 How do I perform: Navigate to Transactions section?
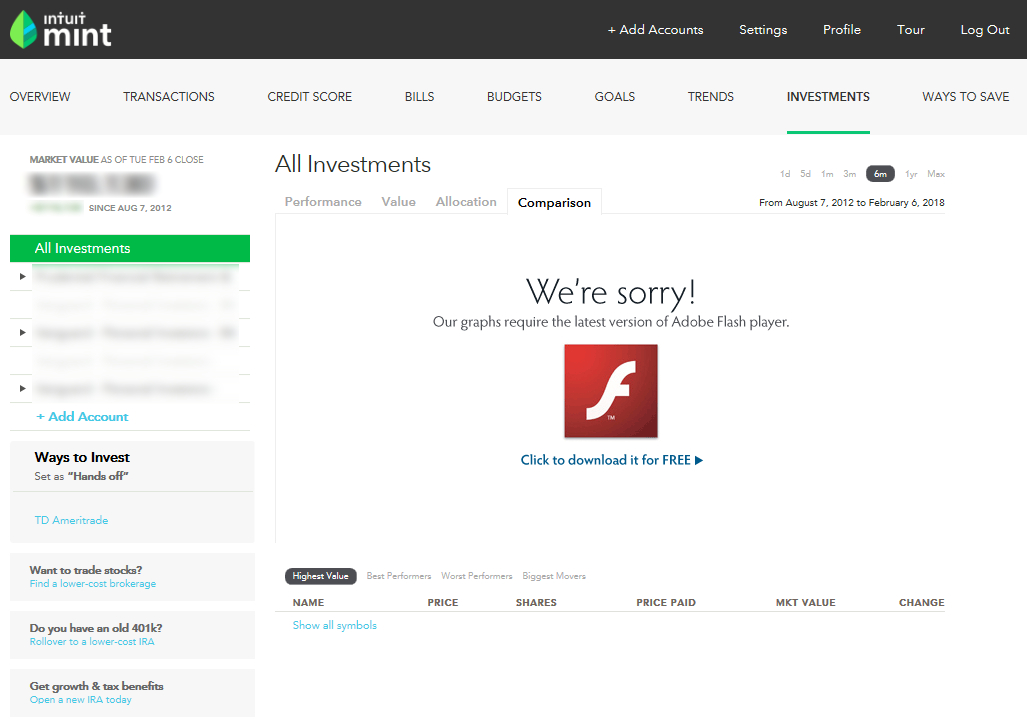(x=169, y=96)
